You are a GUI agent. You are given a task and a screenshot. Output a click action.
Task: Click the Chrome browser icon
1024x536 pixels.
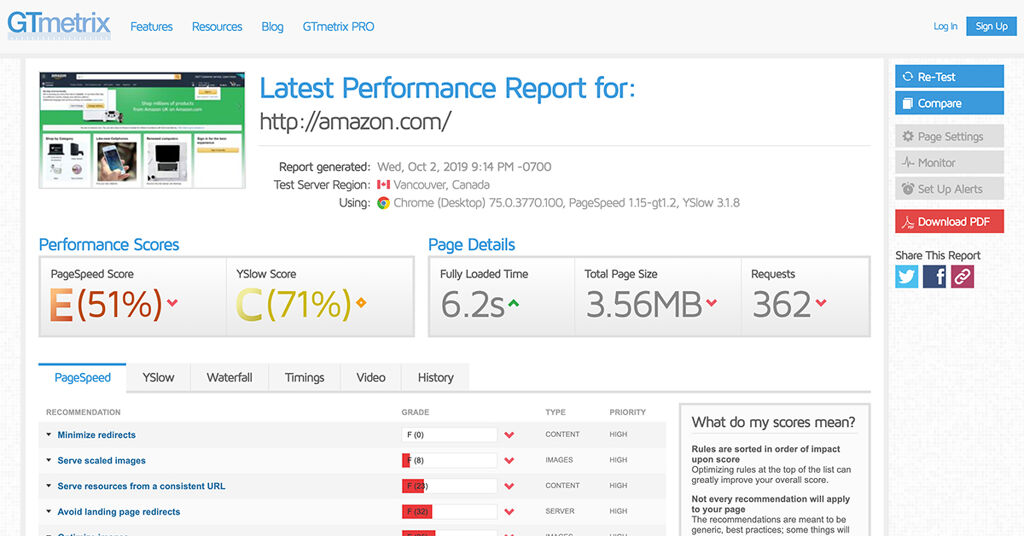click(383, 203)
